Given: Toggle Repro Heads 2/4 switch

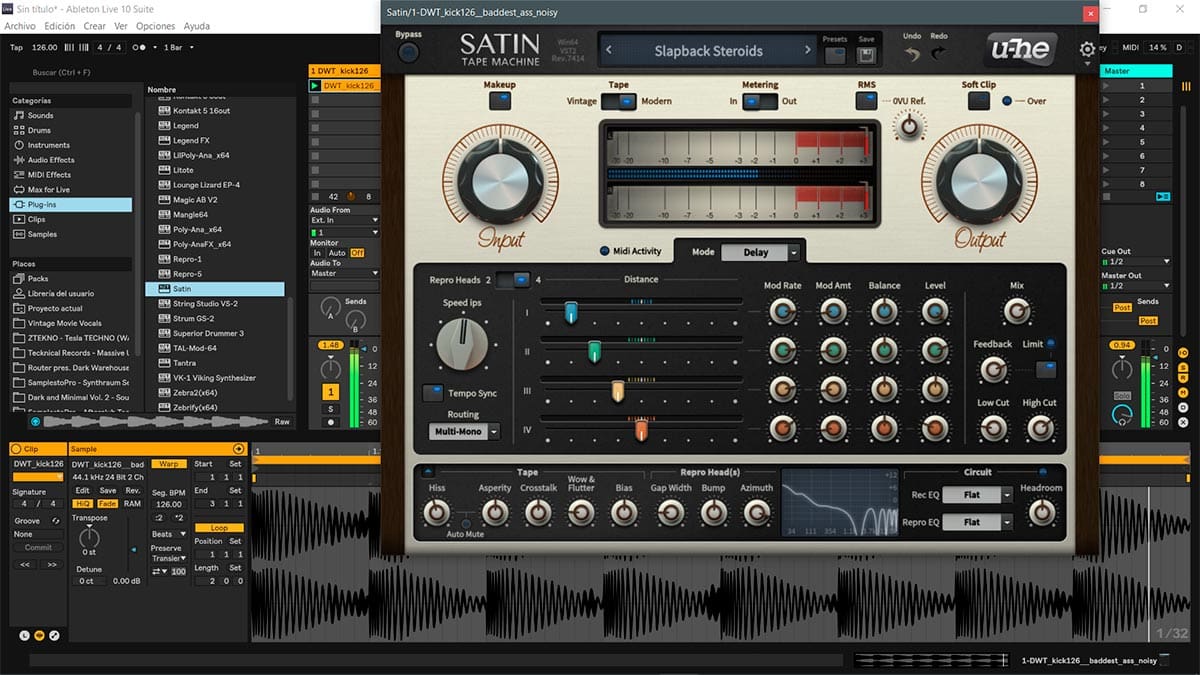Looking at the screenshot, I should click(513, 280).
